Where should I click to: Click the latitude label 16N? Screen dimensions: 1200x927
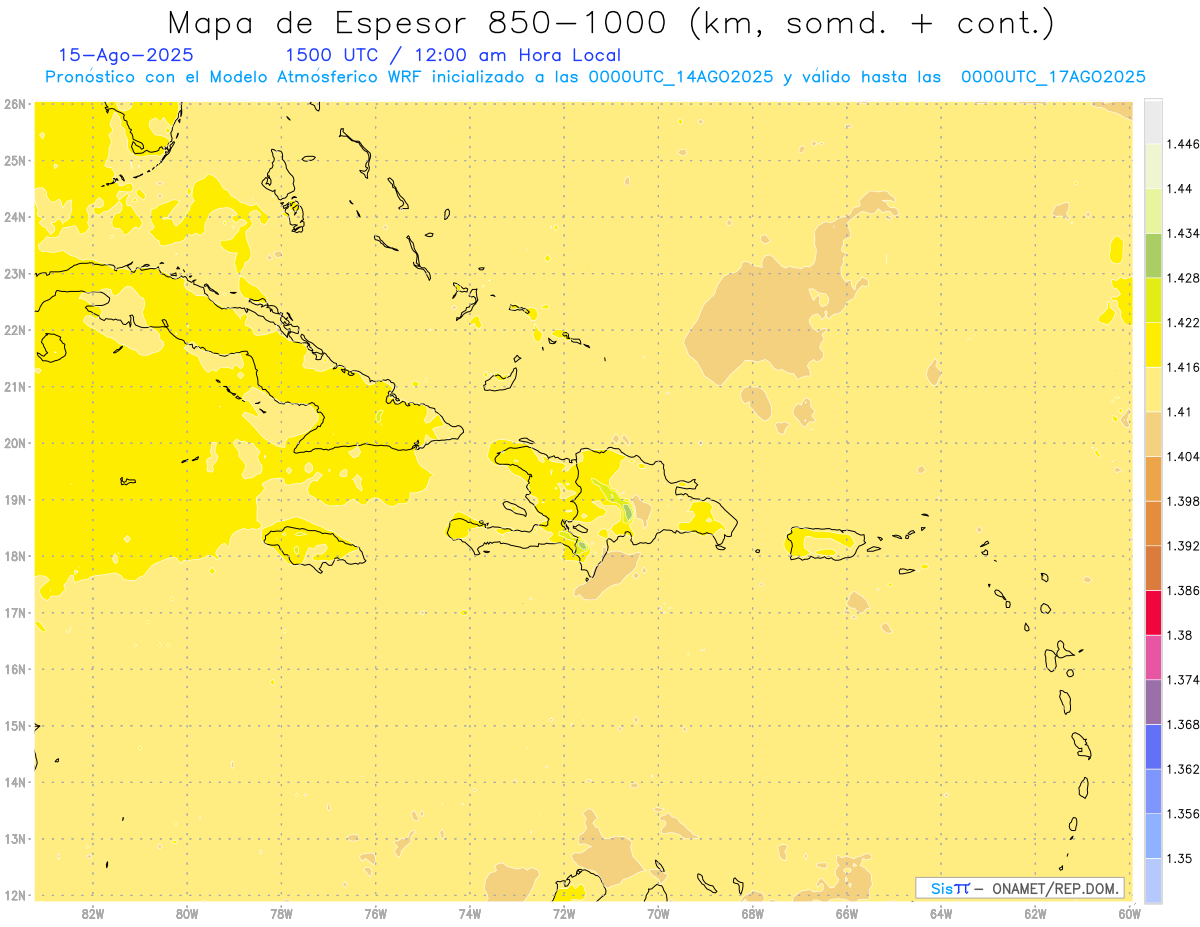pos(15,669)
